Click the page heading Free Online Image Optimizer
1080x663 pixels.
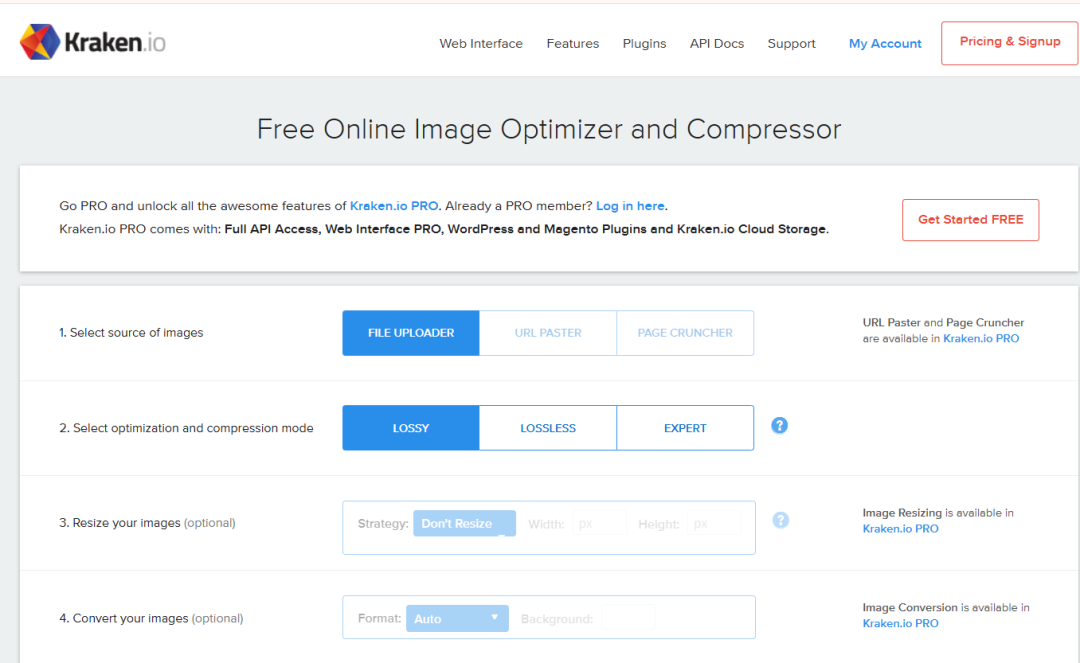tap(549, 129)
